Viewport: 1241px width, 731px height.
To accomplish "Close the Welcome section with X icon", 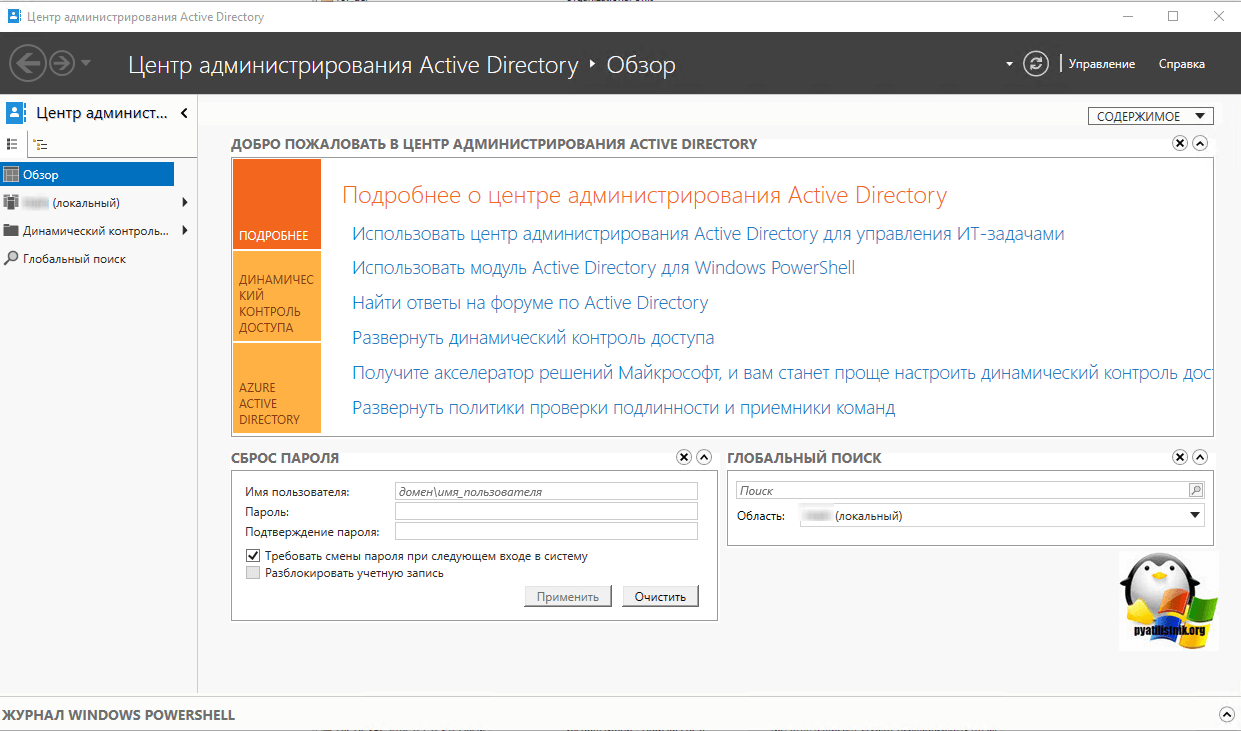I will tap(1180, 144).
